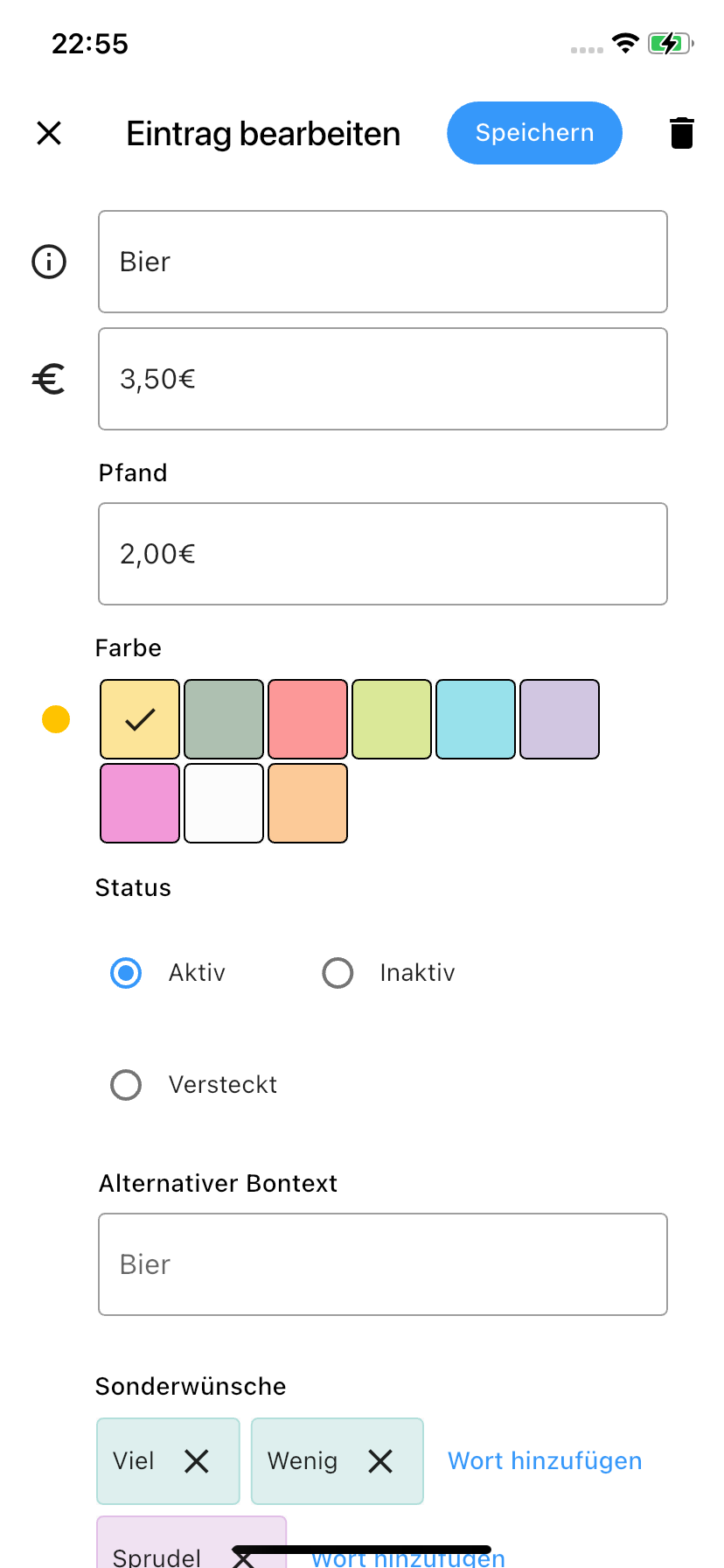Click Wort hinzufügen next to Wenig
724x1568 pixels.
[545, 1460]
